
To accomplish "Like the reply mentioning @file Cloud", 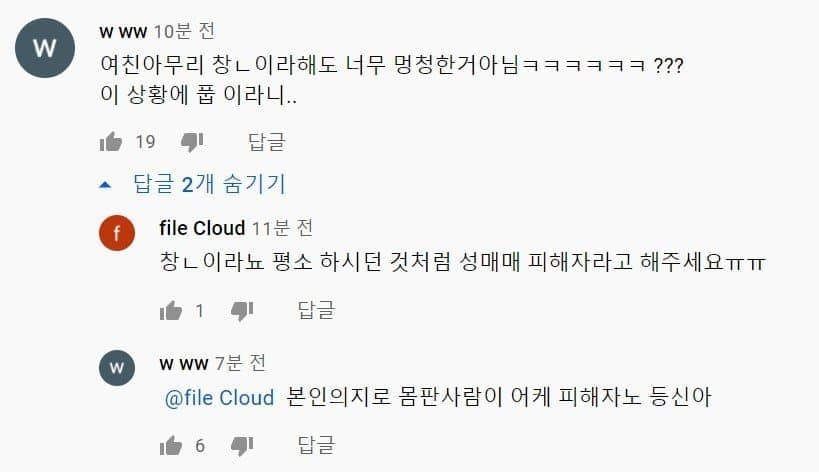I will pos(171,445).
